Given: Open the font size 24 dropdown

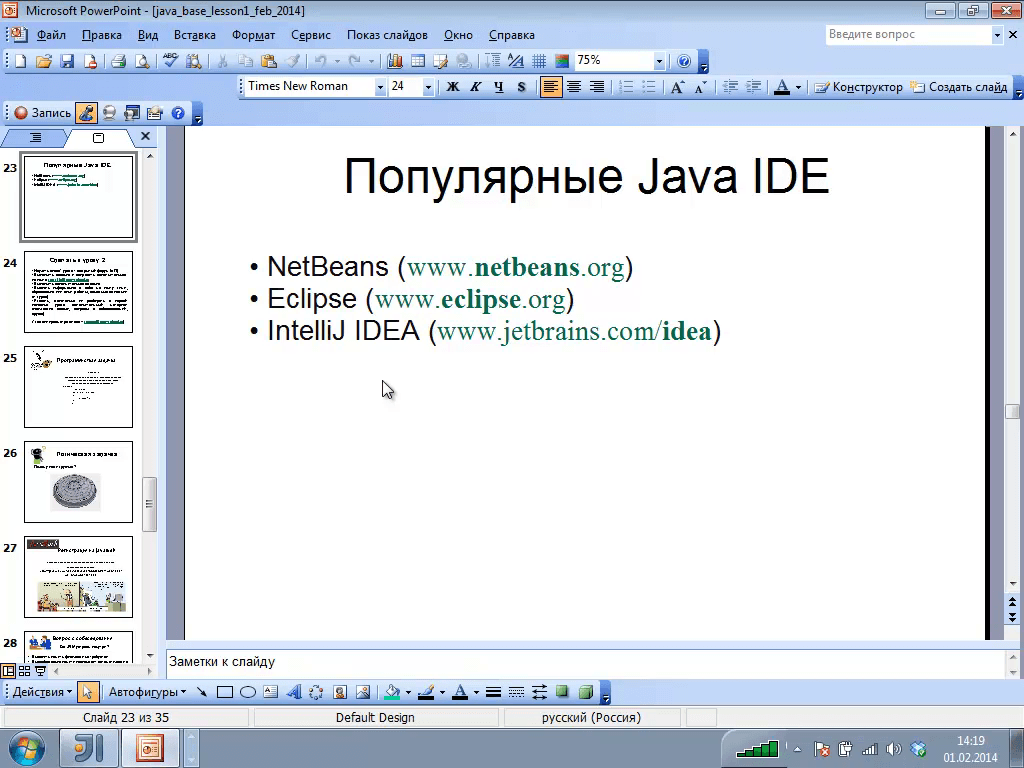Looking at the screenshot, I should click(x=428, y=87).
